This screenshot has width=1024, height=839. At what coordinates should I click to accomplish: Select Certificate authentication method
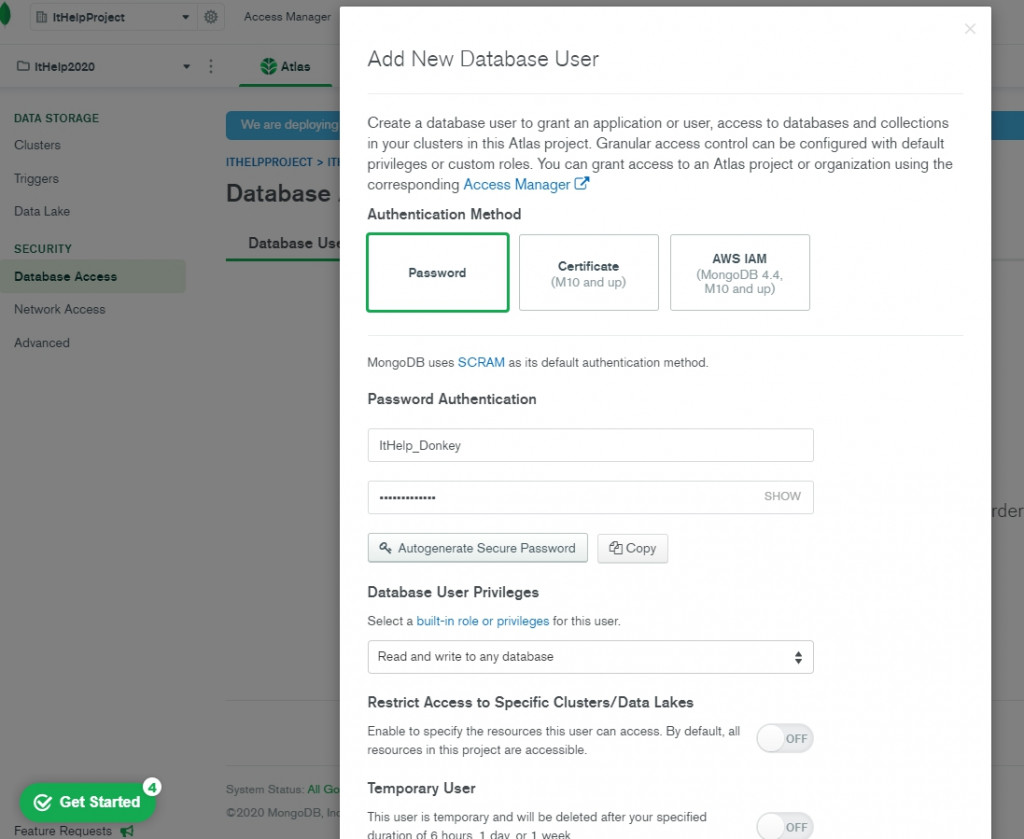click(588, 272)
